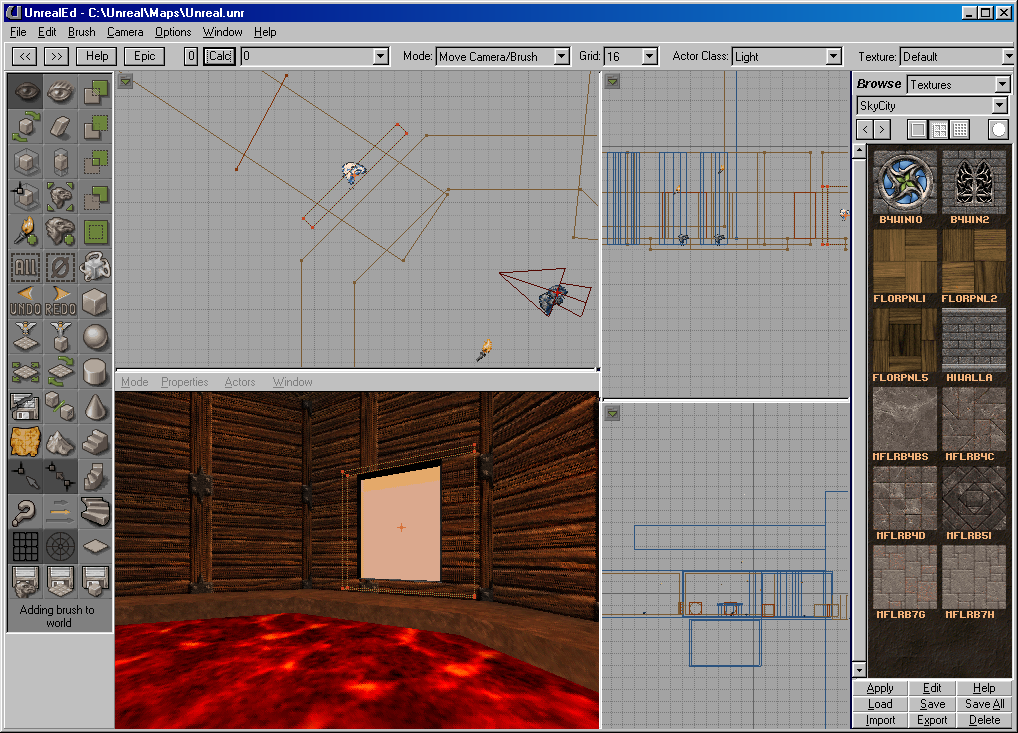Open the Camera menu

[125, 32]
